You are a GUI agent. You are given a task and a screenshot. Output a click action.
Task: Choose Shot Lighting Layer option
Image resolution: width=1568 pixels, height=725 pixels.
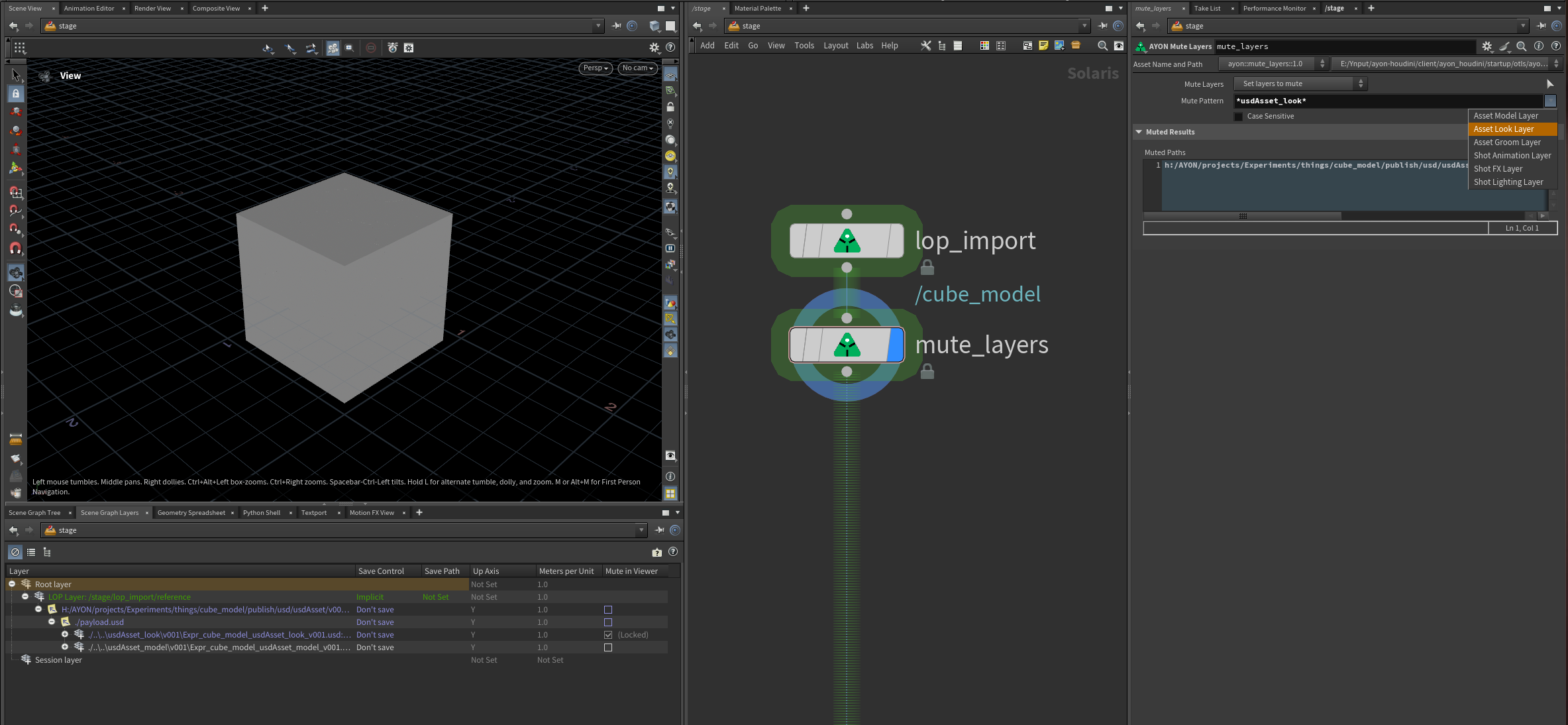[x=1508, y=182]
